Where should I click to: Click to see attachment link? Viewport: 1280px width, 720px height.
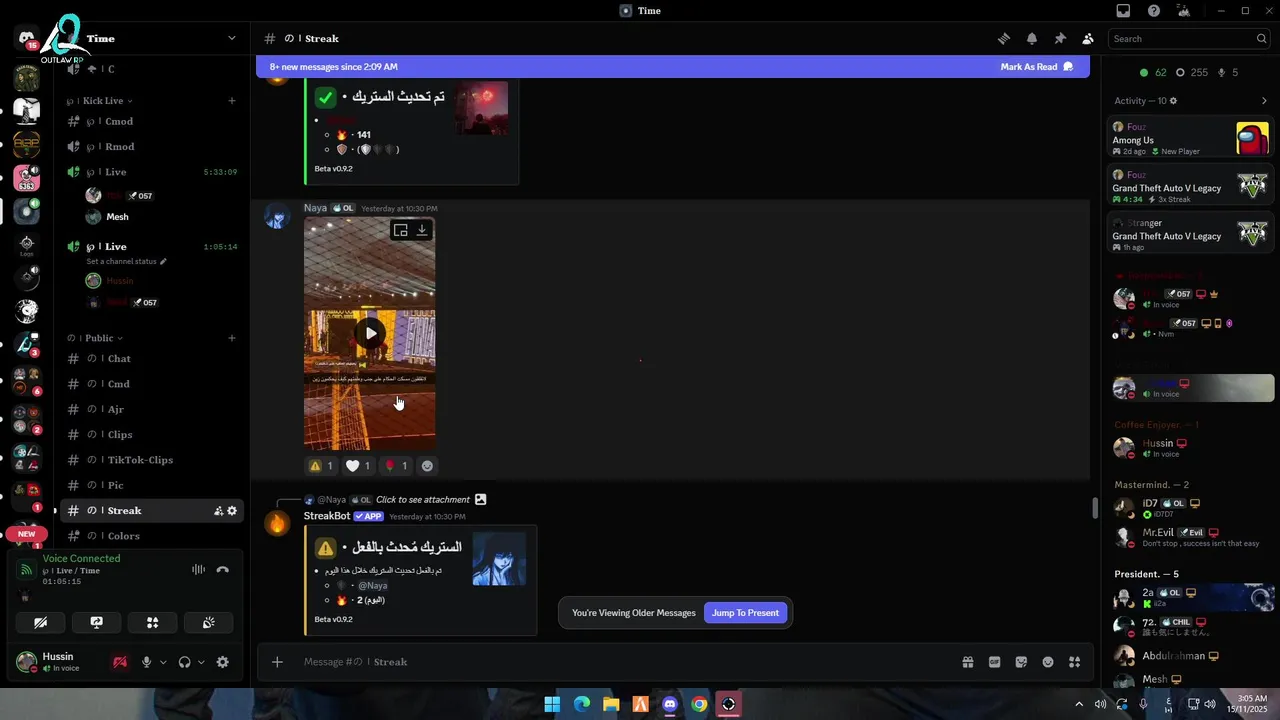423,500
